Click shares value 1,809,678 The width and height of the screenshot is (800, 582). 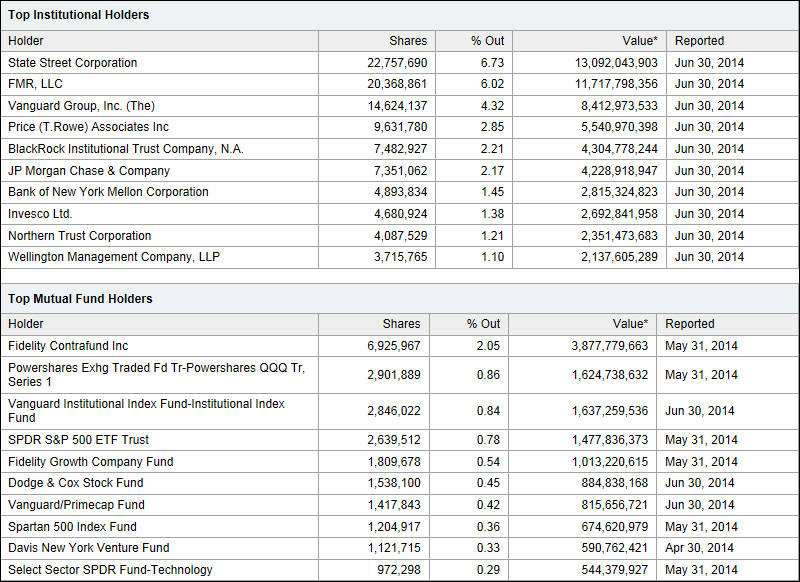[394, 462]
